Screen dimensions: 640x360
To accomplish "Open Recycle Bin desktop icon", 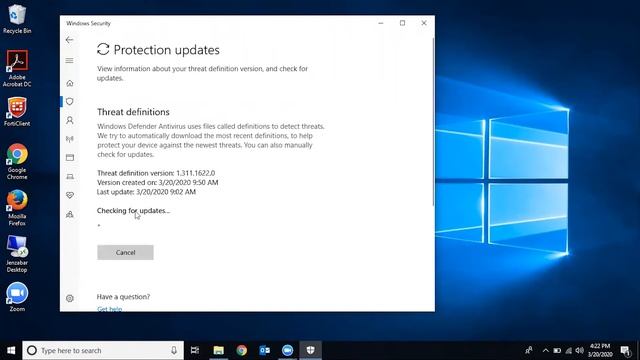I will [x=17, y=19].
